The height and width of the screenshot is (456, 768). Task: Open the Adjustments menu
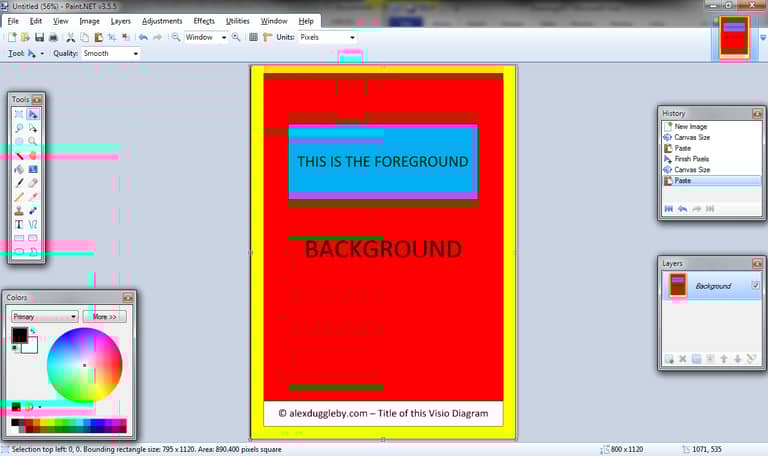pos(162,20)
